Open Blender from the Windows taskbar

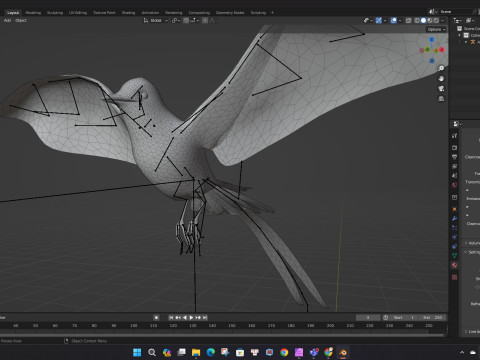pos(343,352)
